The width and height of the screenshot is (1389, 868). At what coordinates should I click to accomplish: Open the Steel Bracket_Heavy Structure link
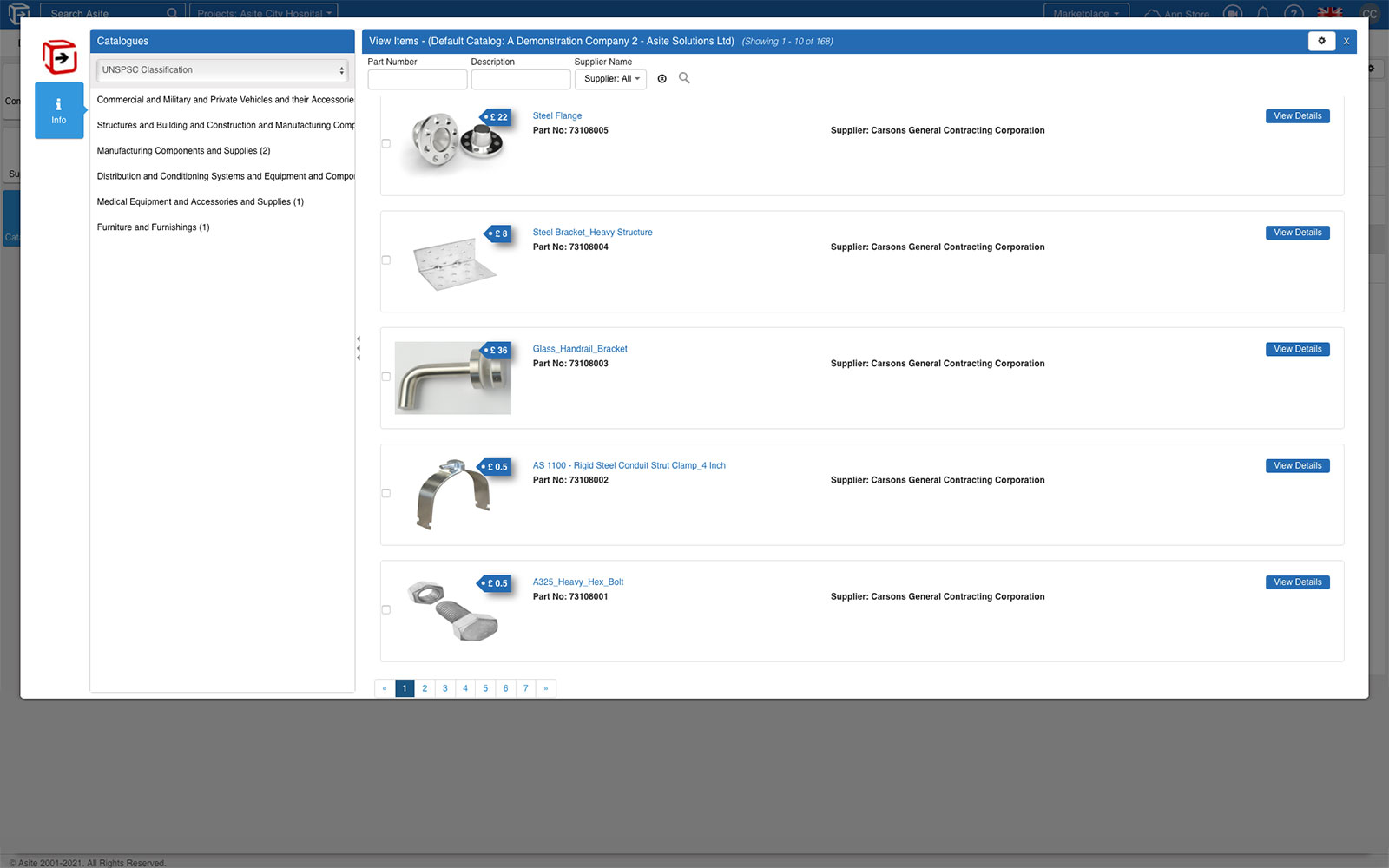tap(593, 233)
